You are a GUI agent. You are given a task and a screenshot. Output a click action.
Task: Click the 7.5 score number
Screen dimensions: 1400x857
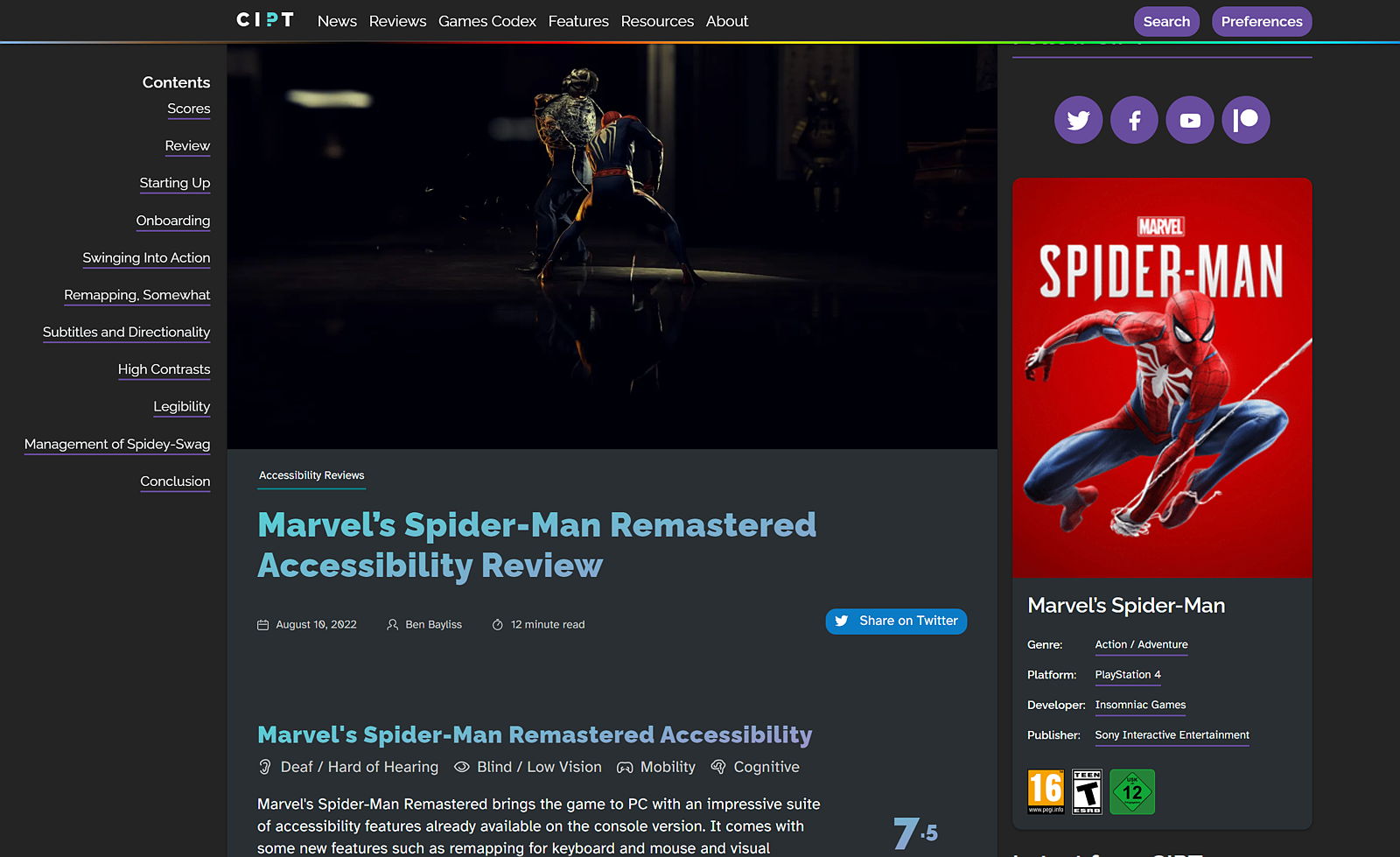pos(915,833)
